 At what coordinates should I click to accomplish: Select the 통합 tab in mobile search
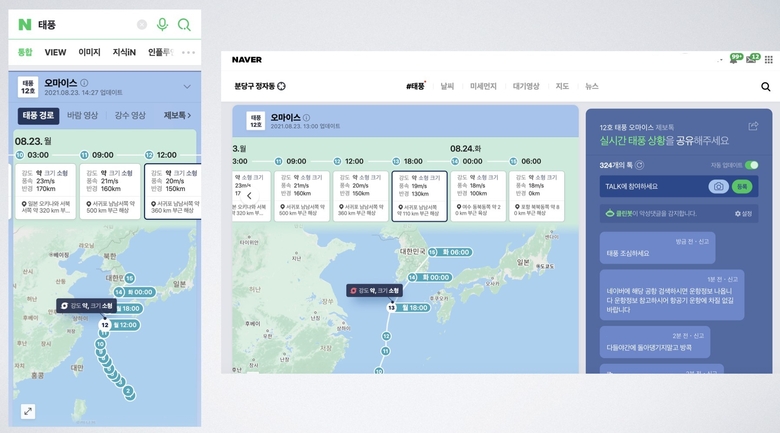(25, 52)
